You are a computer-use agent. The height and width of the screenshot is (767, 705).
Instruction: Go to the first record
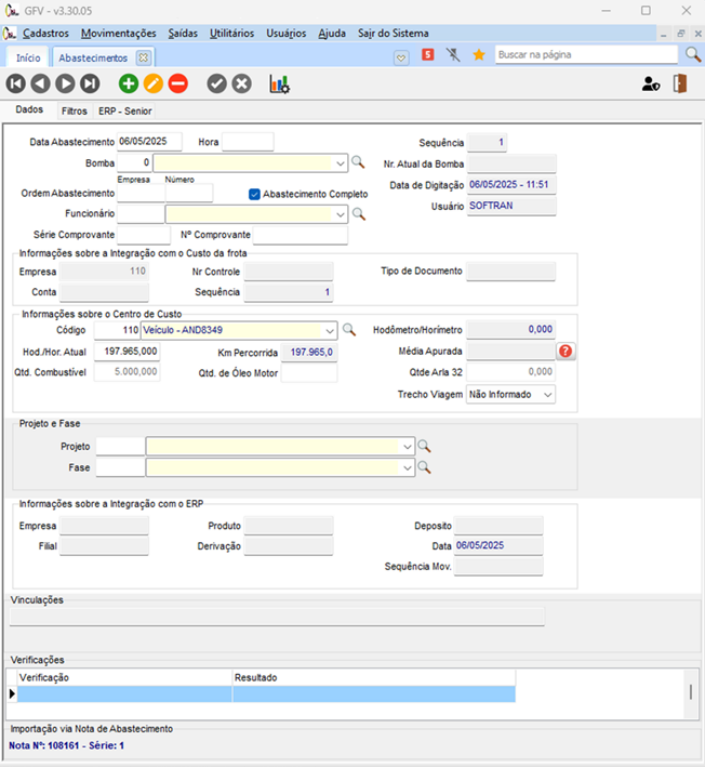[x=16, y=85]
